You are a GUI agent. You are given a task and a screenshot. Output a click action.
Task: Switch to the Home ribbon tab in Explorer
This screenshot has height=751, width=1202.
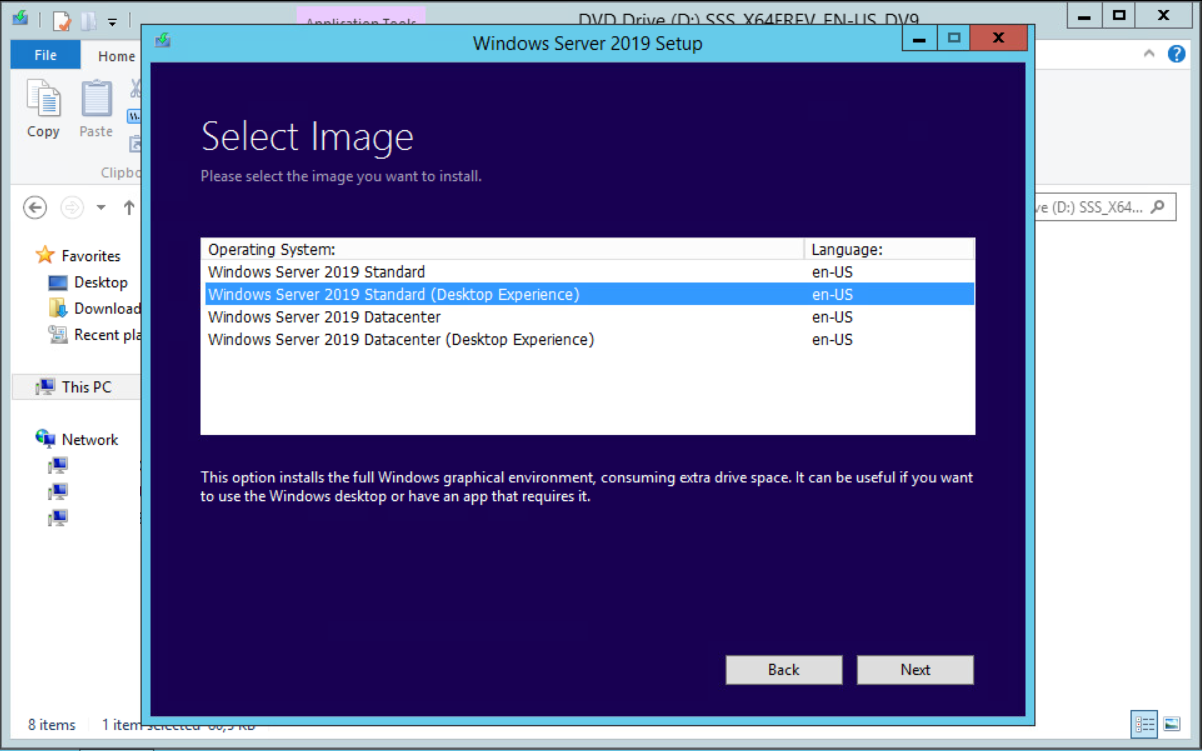[116, 56]
